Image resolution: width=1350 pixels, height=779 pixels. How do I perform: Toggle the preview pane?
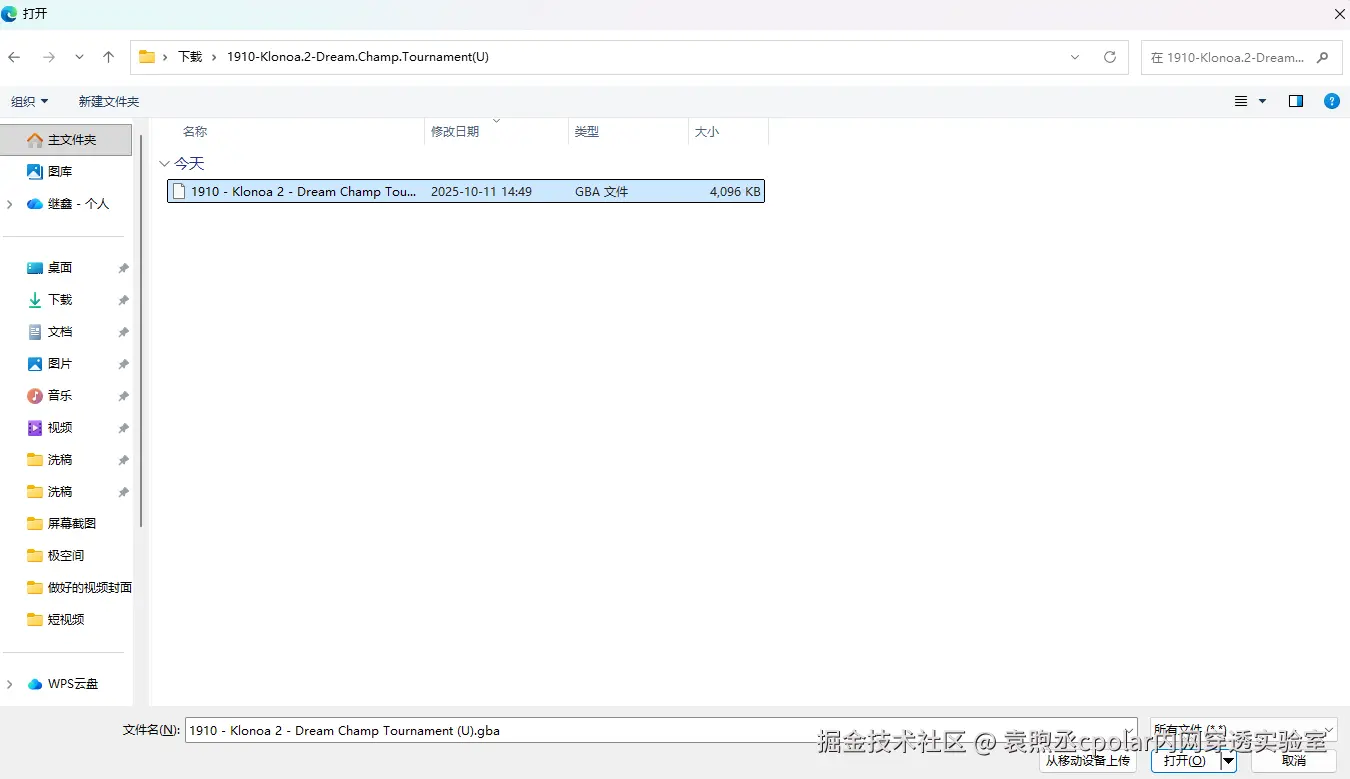tap(1296, 101)
